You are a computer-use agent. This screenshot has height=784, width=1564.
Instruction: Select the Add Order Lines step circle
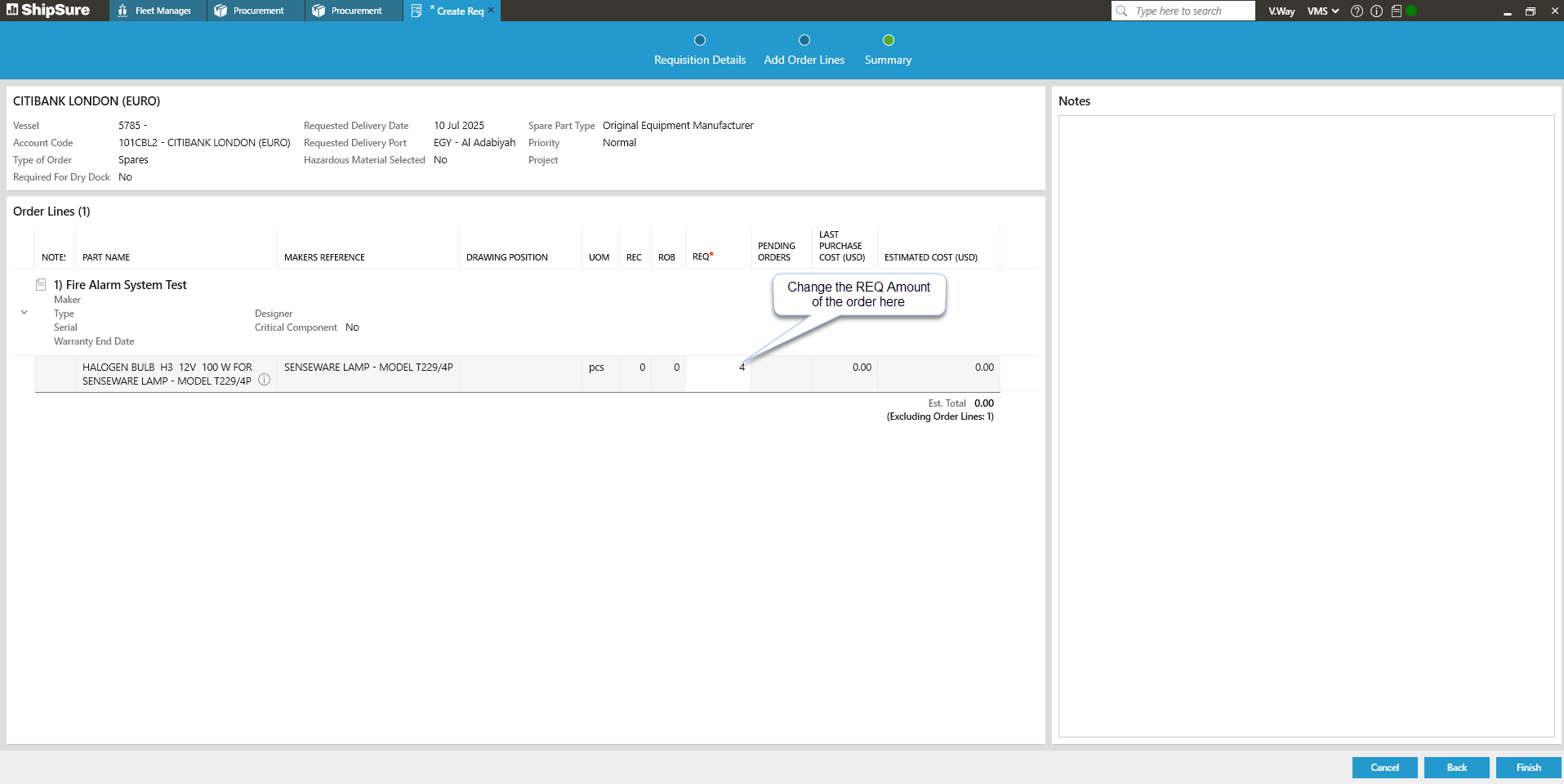pyautogui.click(x=804, y=40)
